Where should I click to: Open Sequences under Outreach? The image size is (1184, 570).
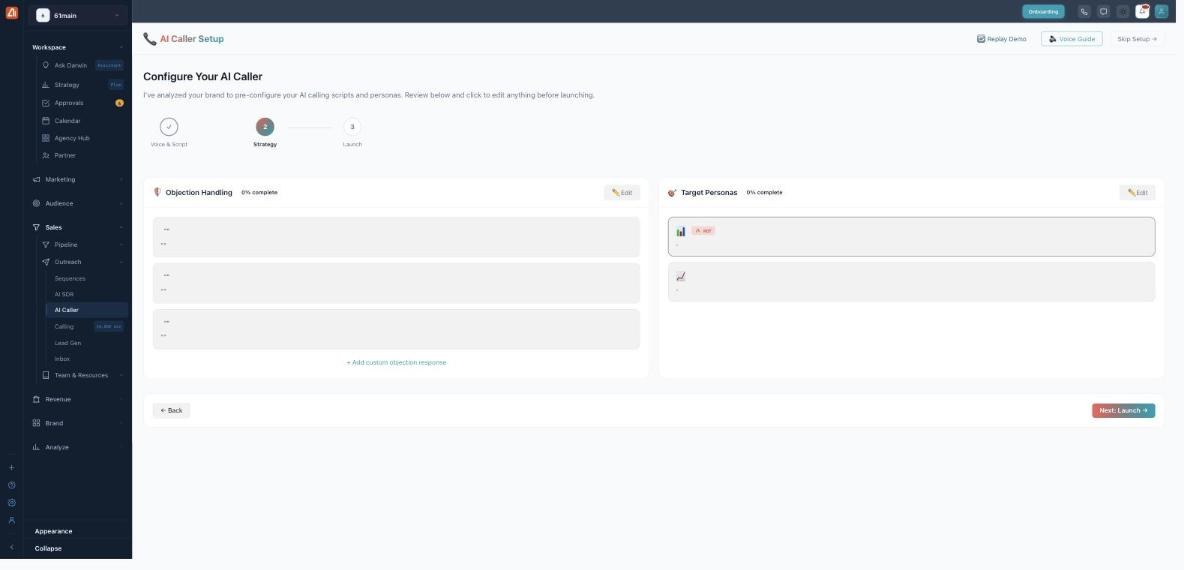[69, 279]
